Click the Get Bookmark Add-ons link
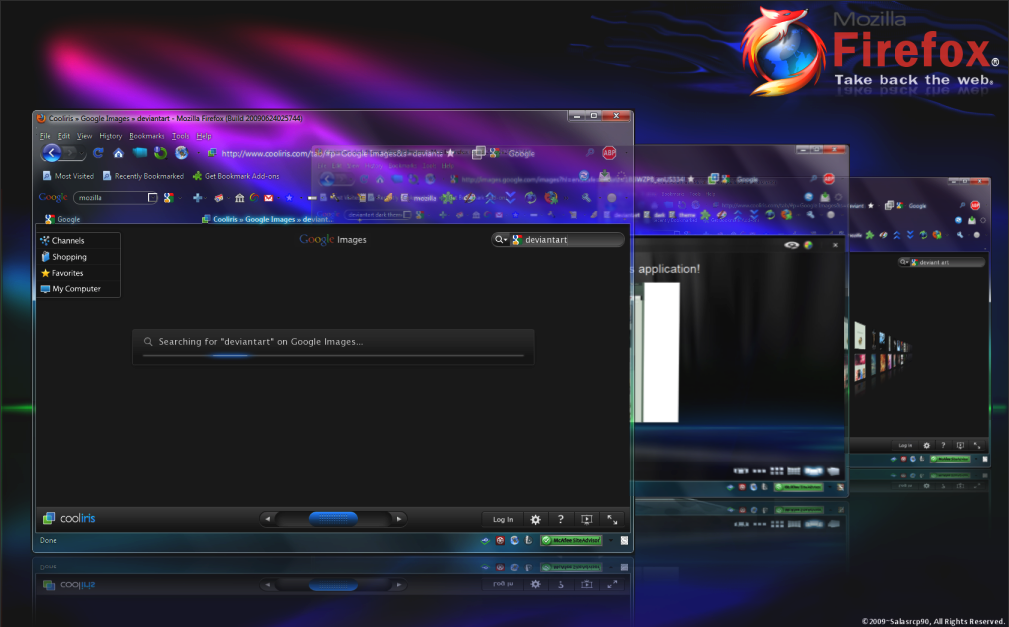1009x627 pixels. (236, 176)
